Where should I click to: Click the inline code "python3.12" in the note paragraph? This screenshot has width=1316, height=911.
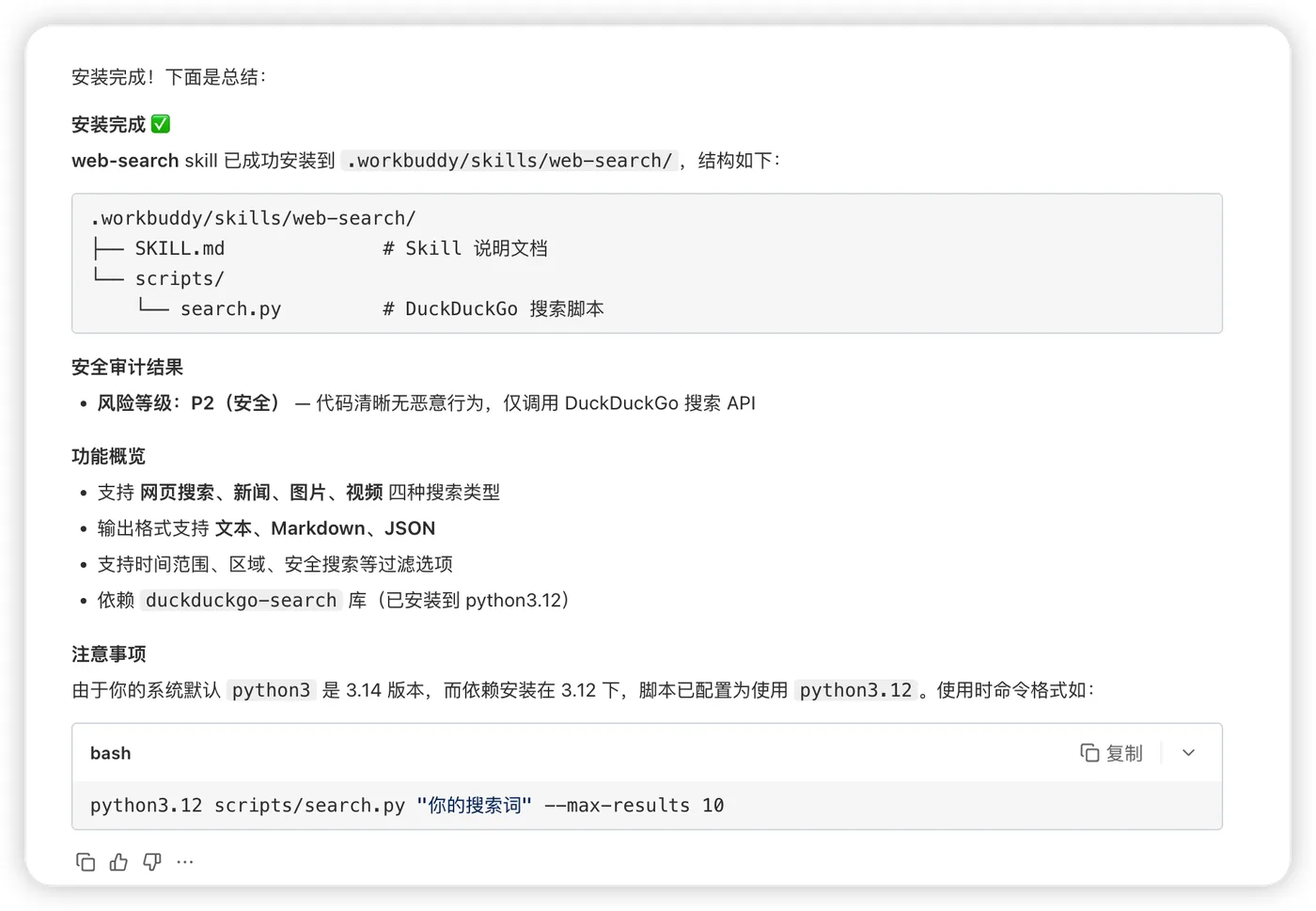pos(855,690)
